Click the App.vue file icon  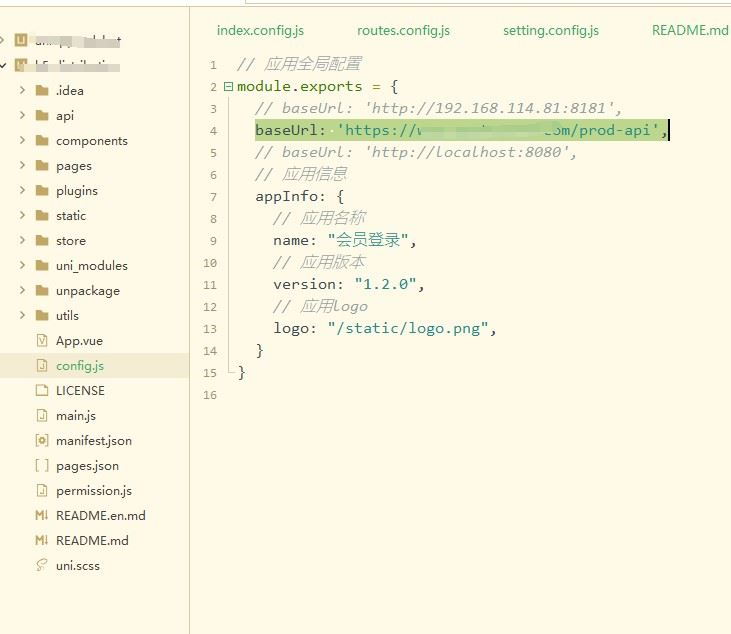click(x=42, y=340)
